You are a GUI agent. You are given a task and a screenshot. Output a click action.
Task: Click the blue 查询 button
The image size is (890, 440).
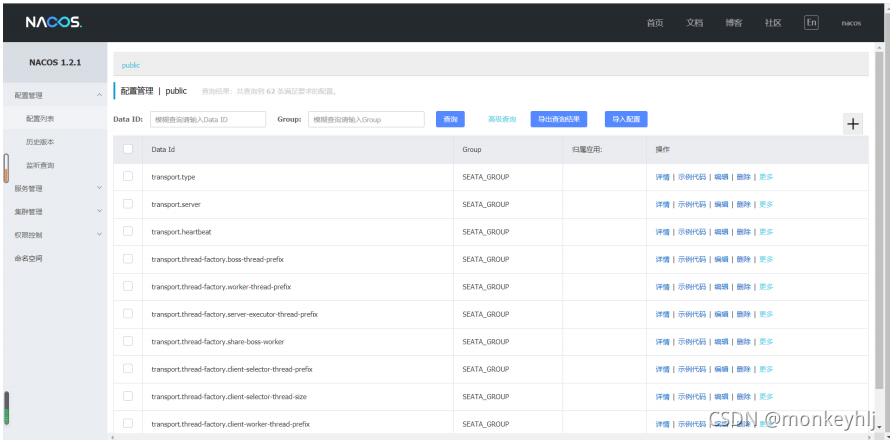tap(450, 119)
